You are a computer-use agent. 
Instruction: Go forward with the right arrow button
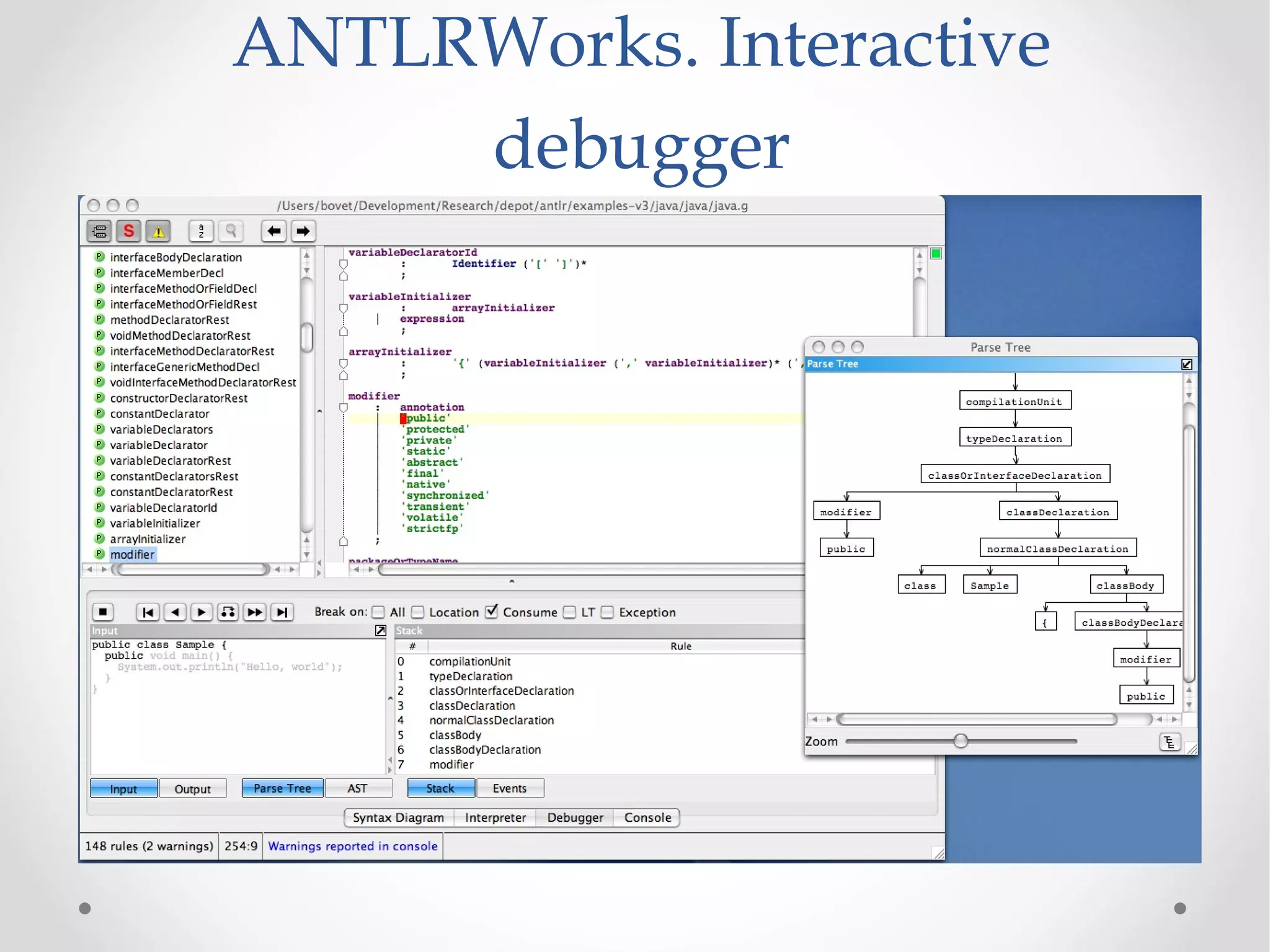point(303,231)
